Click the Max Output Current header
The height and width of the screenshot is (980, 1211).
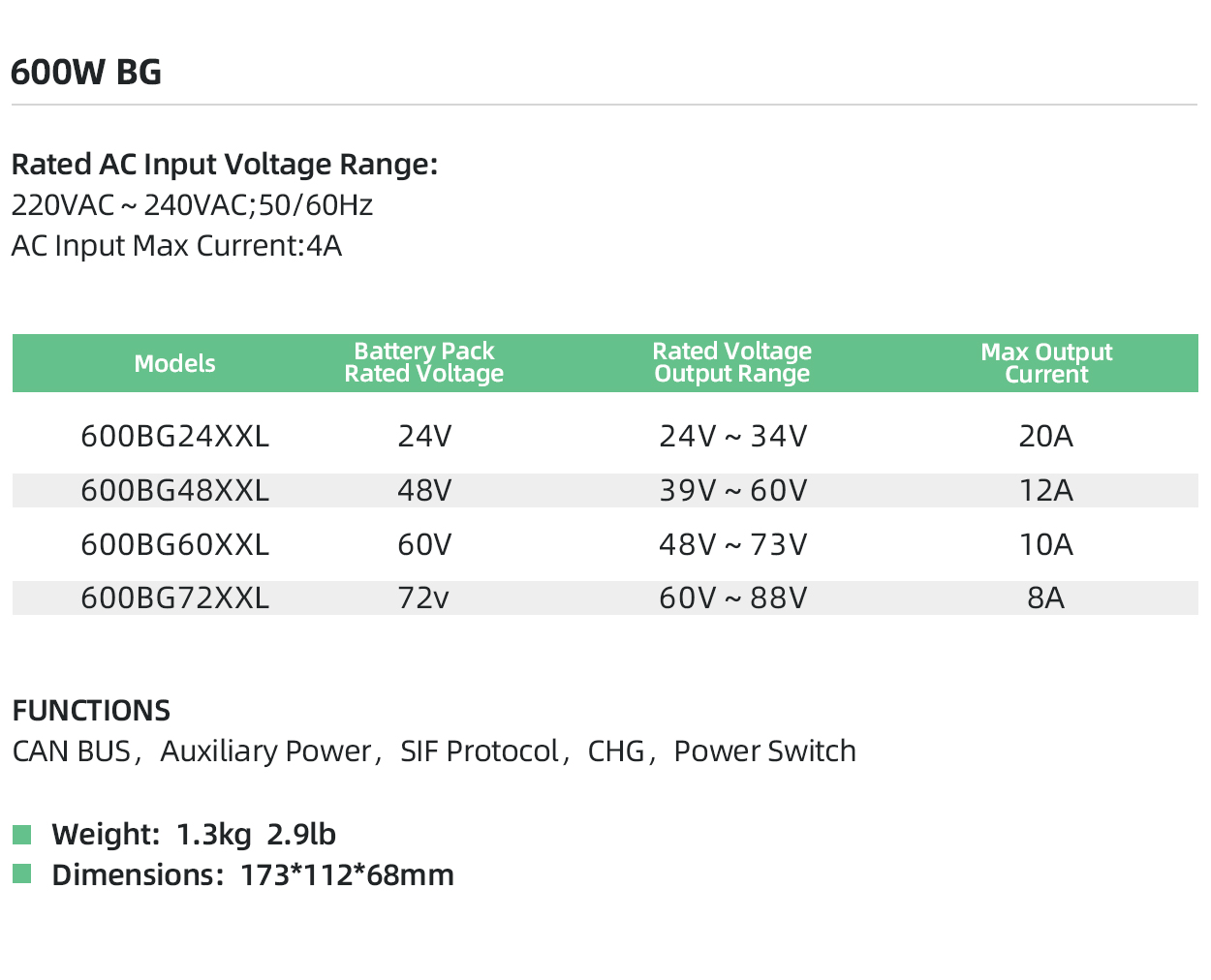click(x=1046, y=363)
